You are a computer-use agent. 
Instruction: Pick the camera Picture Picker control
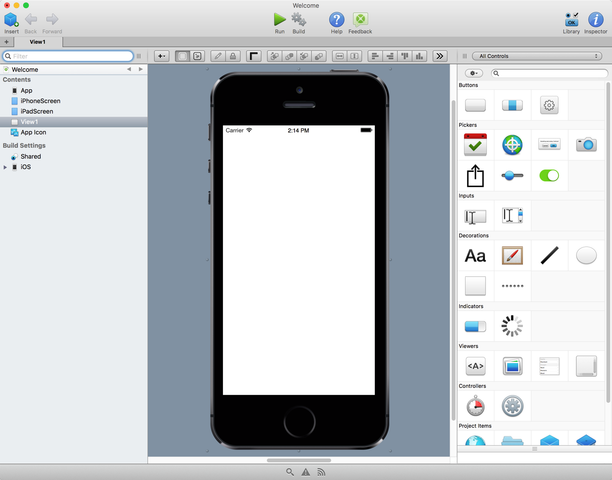coord(586,145)
